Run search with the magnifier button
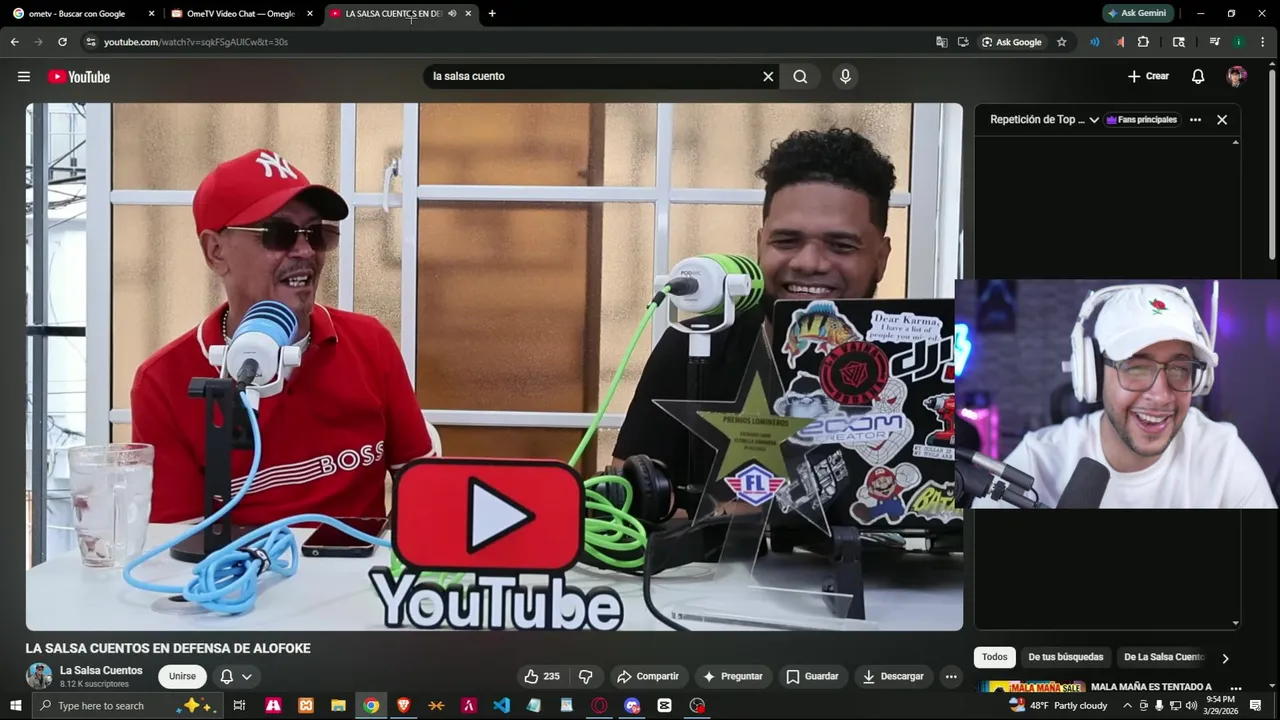 [800, 76]
